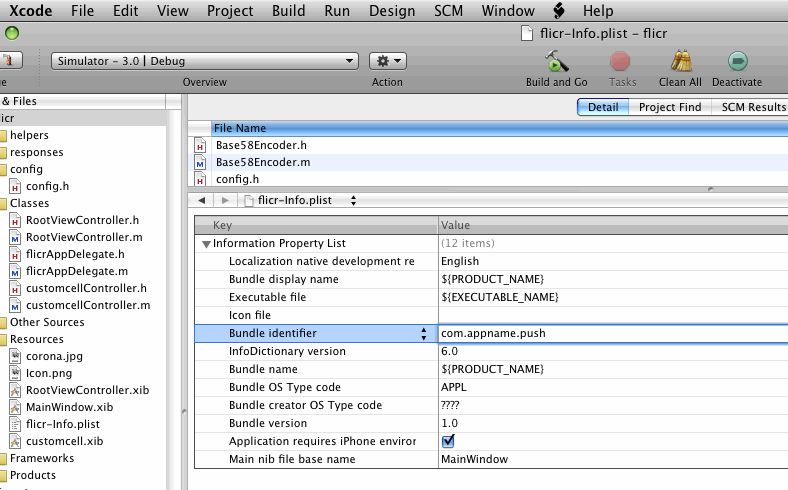788x490 pixels.
Task: Click the Clean All broom icon
Action: coord(681,61)
